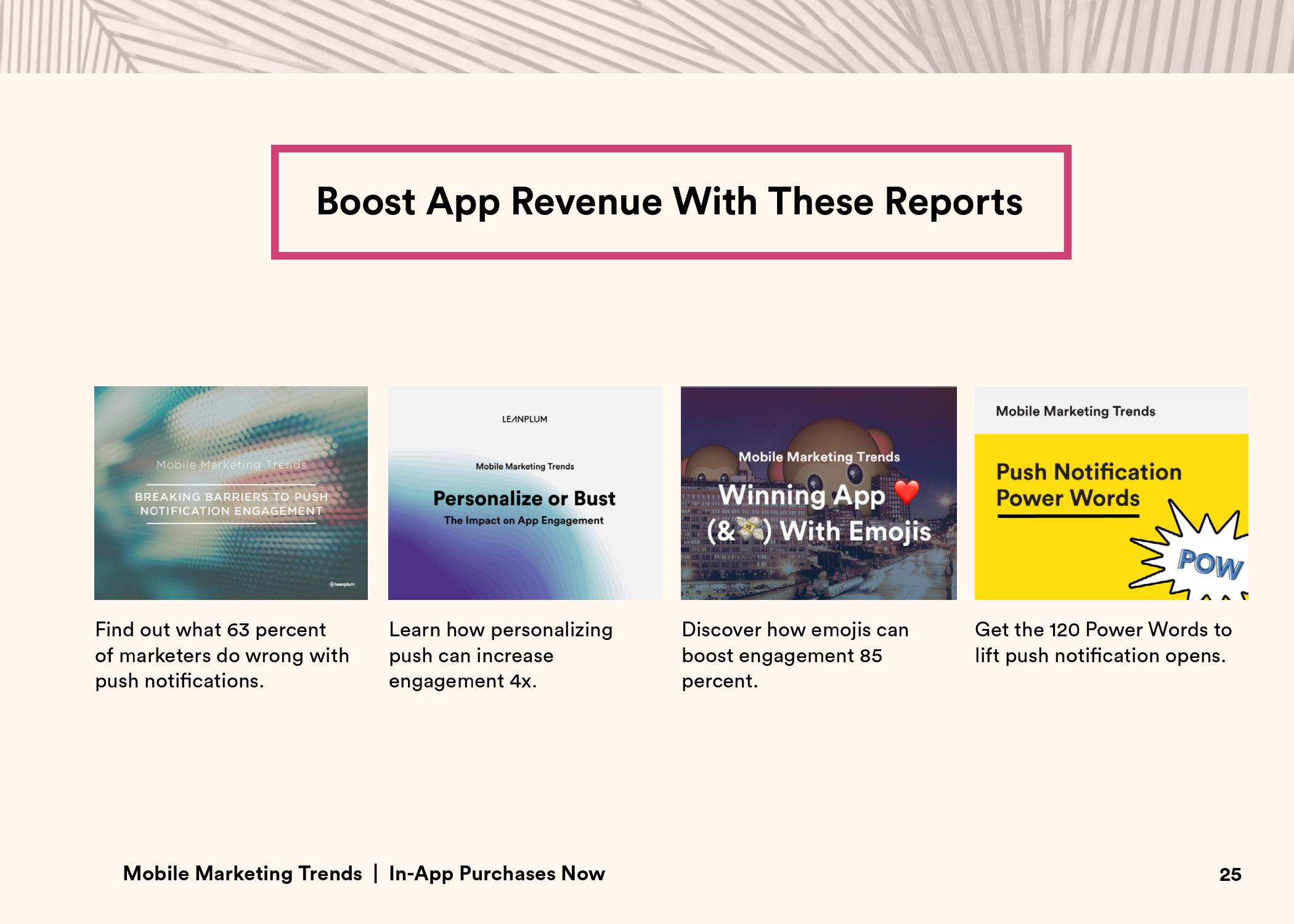1294x924 pixels.
Task: Click the 'emojis can boost engagement' caption
Action: tap(795, 655)
